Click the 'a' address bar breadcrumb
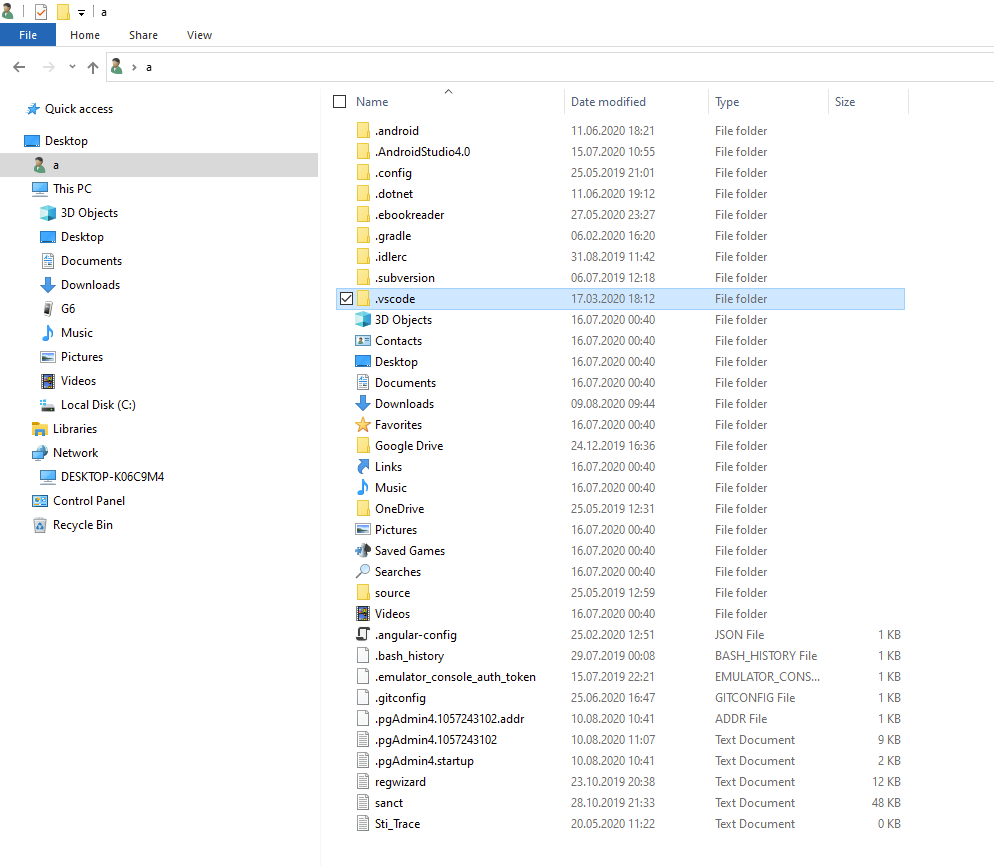The height and width of the screenshot is (866, 994). tap(149, 67)
